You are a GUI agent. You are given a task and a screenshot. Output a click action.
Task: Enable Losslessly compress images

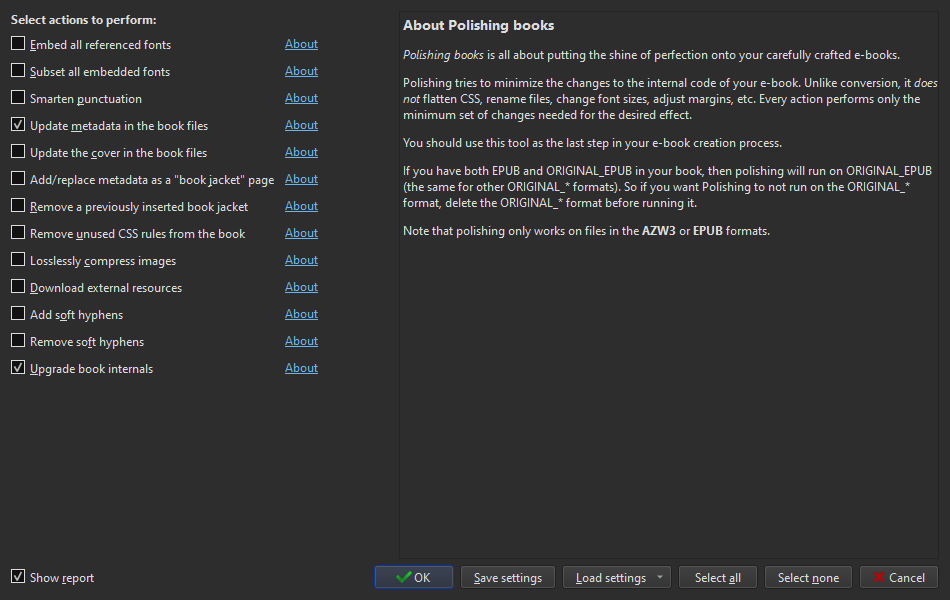point(16,260)
